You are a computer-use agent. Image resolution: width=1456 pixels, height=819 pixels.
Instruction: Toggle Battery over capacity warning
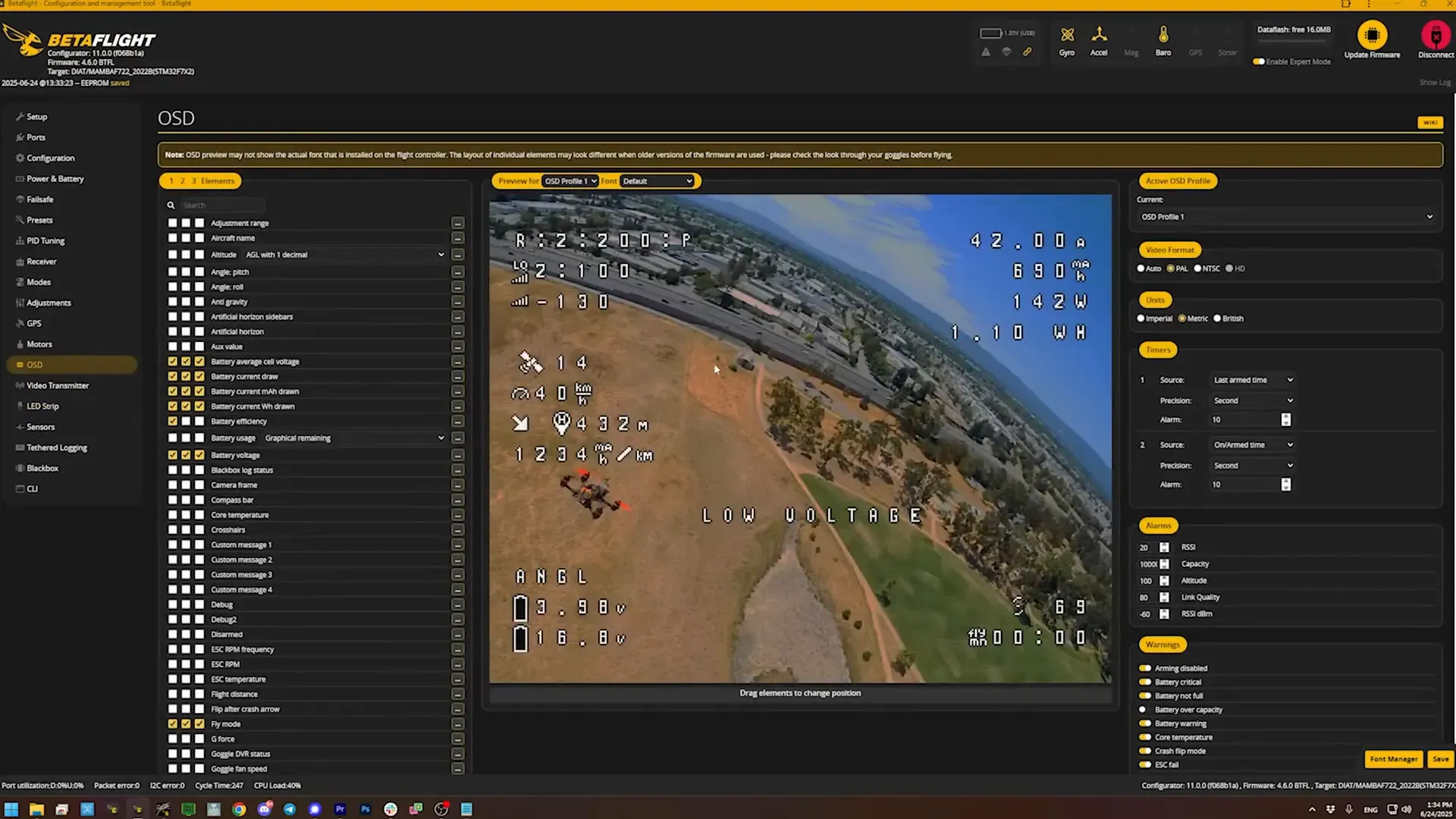tap(1145, 710)
